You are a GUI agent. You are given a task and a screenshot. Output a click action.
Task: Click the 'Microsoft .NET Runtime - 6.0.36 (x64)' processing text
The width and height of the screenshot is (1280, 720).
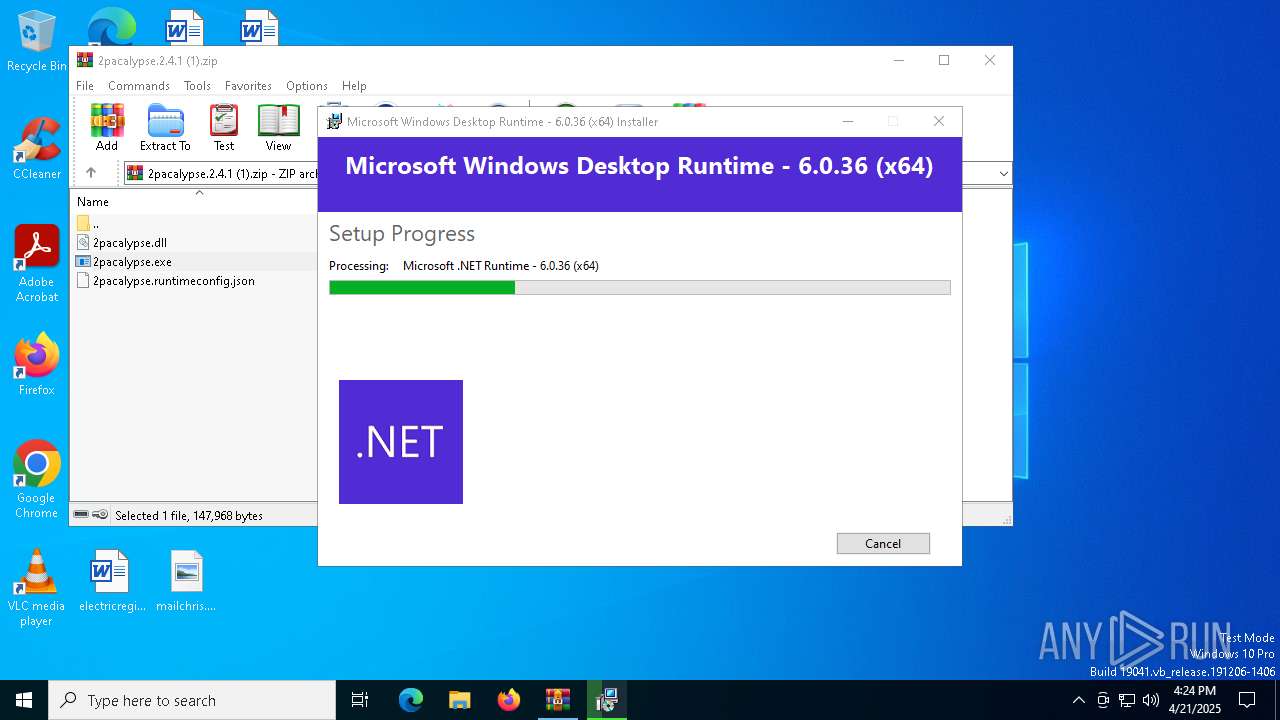[501, 266]
